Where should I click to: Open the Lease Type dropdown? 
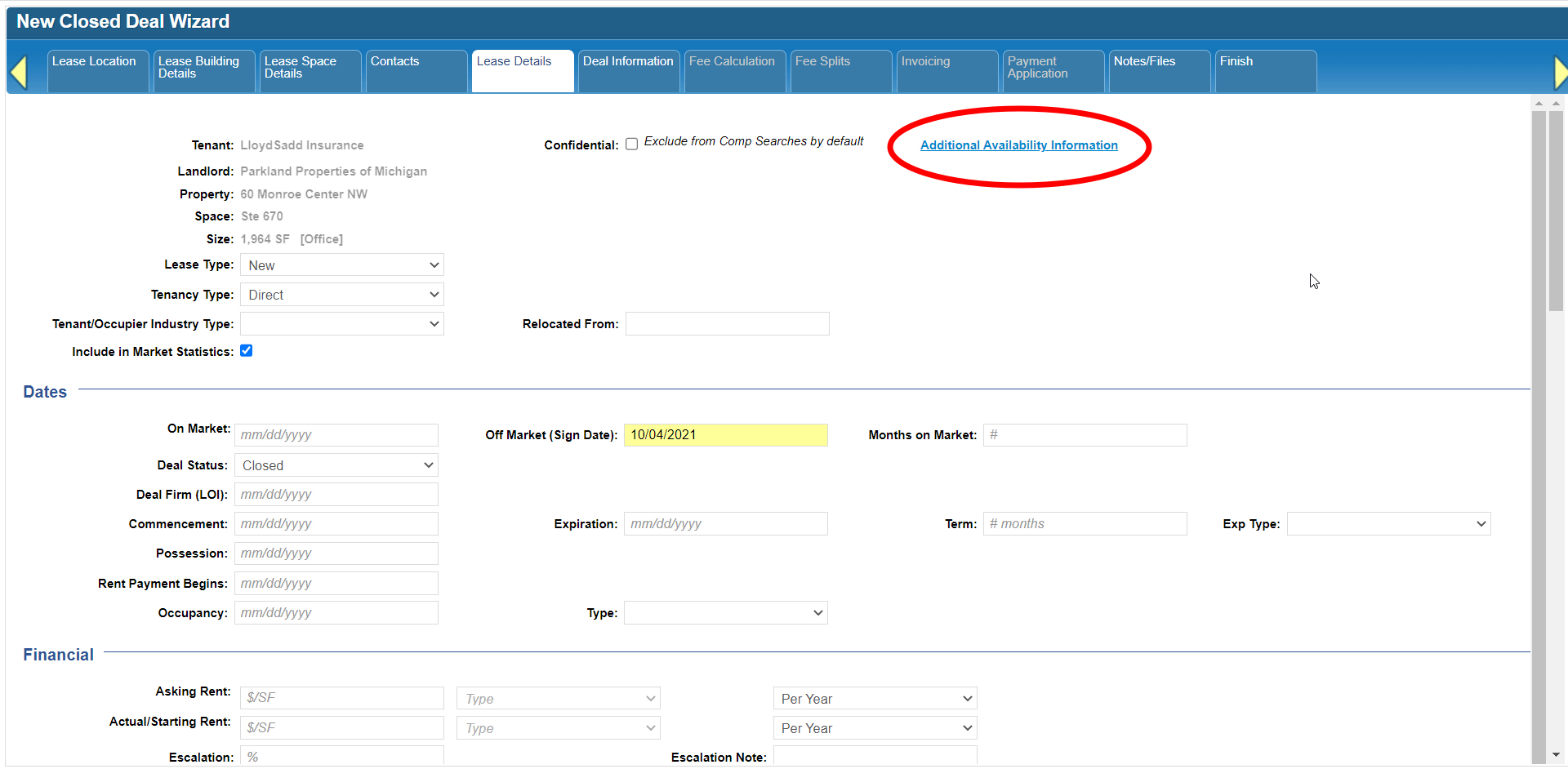coord(341,265)
